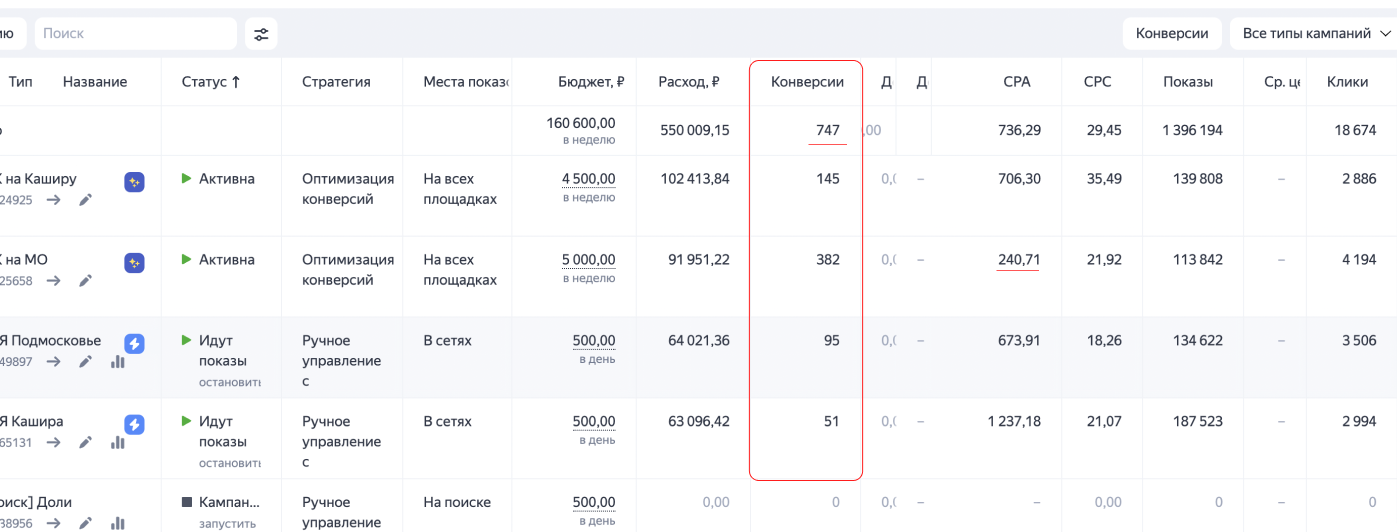
Task: Click the arrow icon in the Кашира row
Action: click(x=54, y=443)
